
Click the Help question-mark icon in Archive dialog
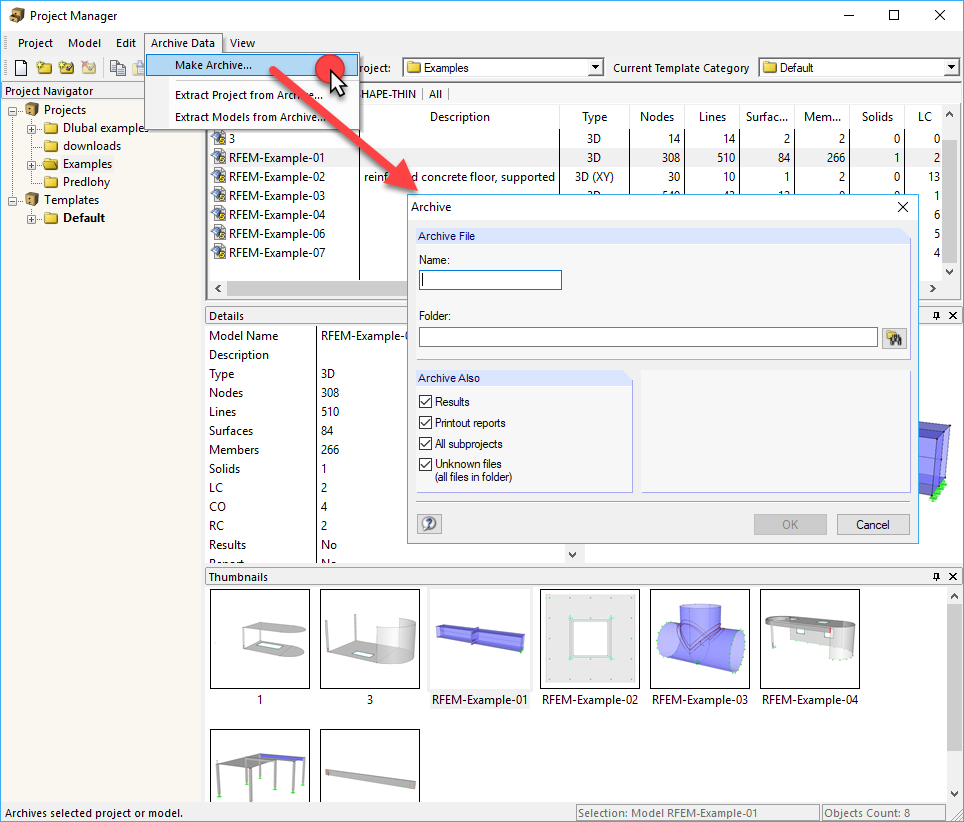(429, 523)
